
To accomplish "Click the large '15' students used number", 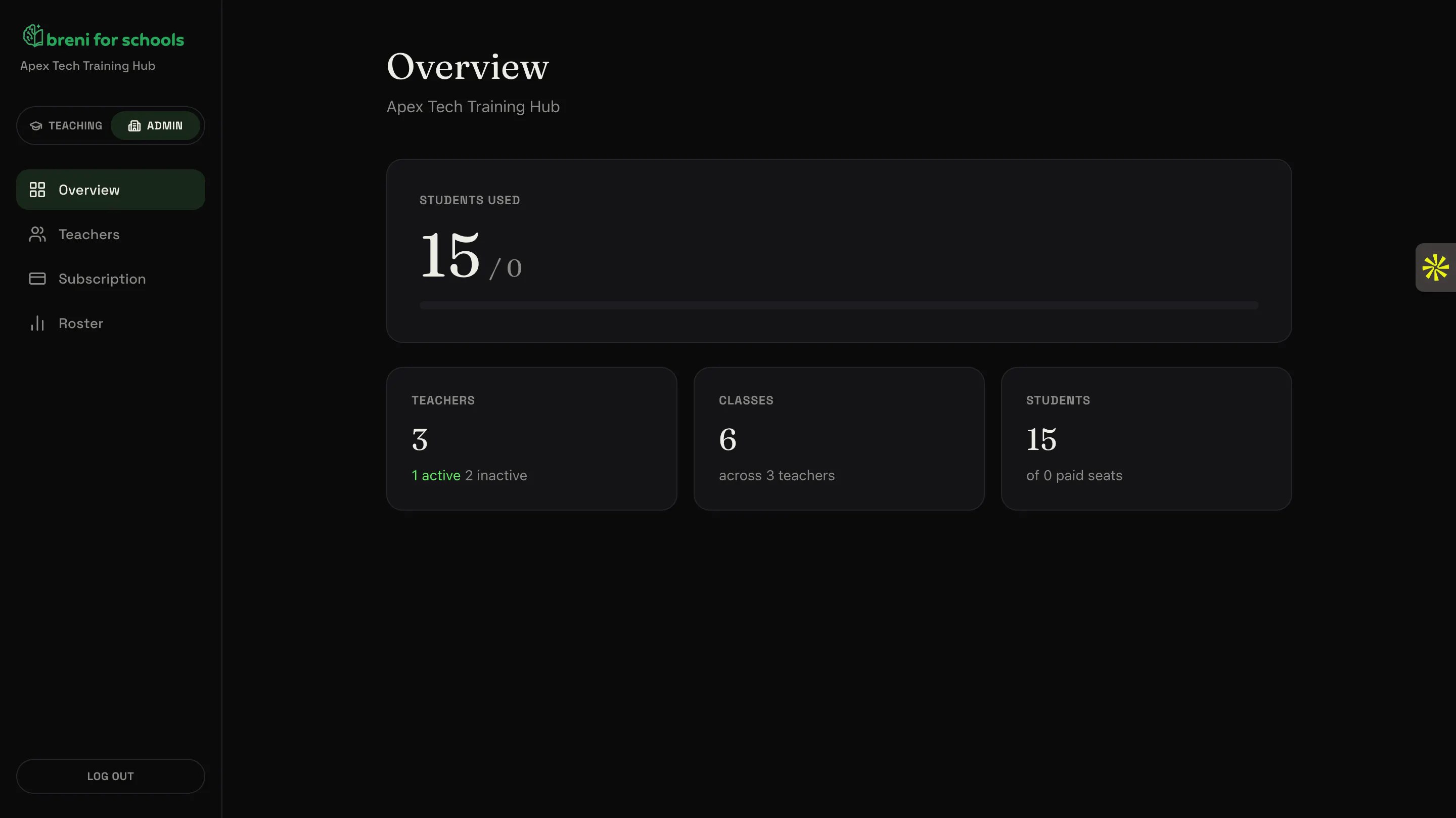I will [x=450, y=255].
